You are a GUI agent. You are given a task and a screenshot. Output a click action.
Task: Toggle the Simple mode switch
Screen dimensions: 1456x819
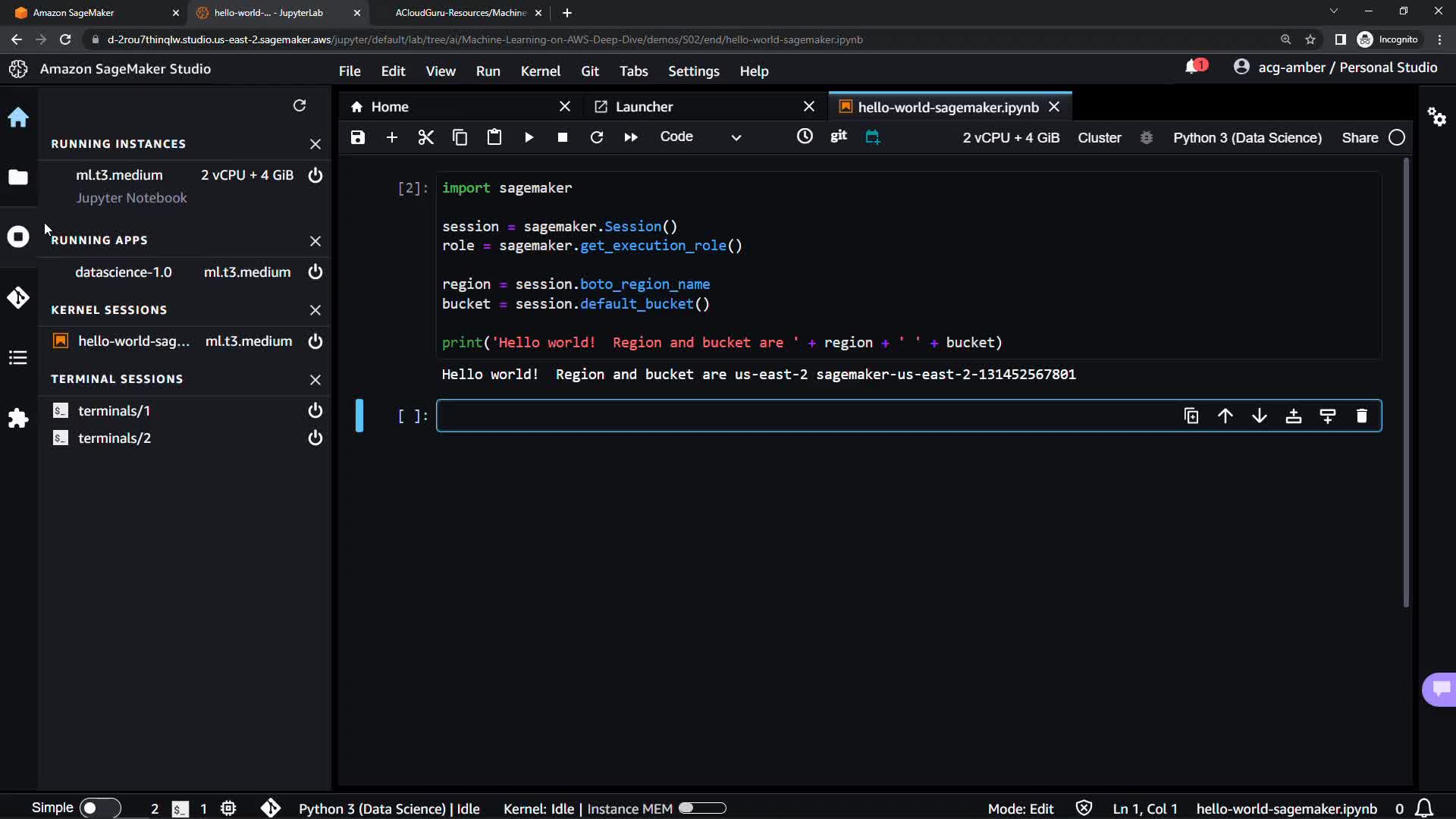coord(99,808)
